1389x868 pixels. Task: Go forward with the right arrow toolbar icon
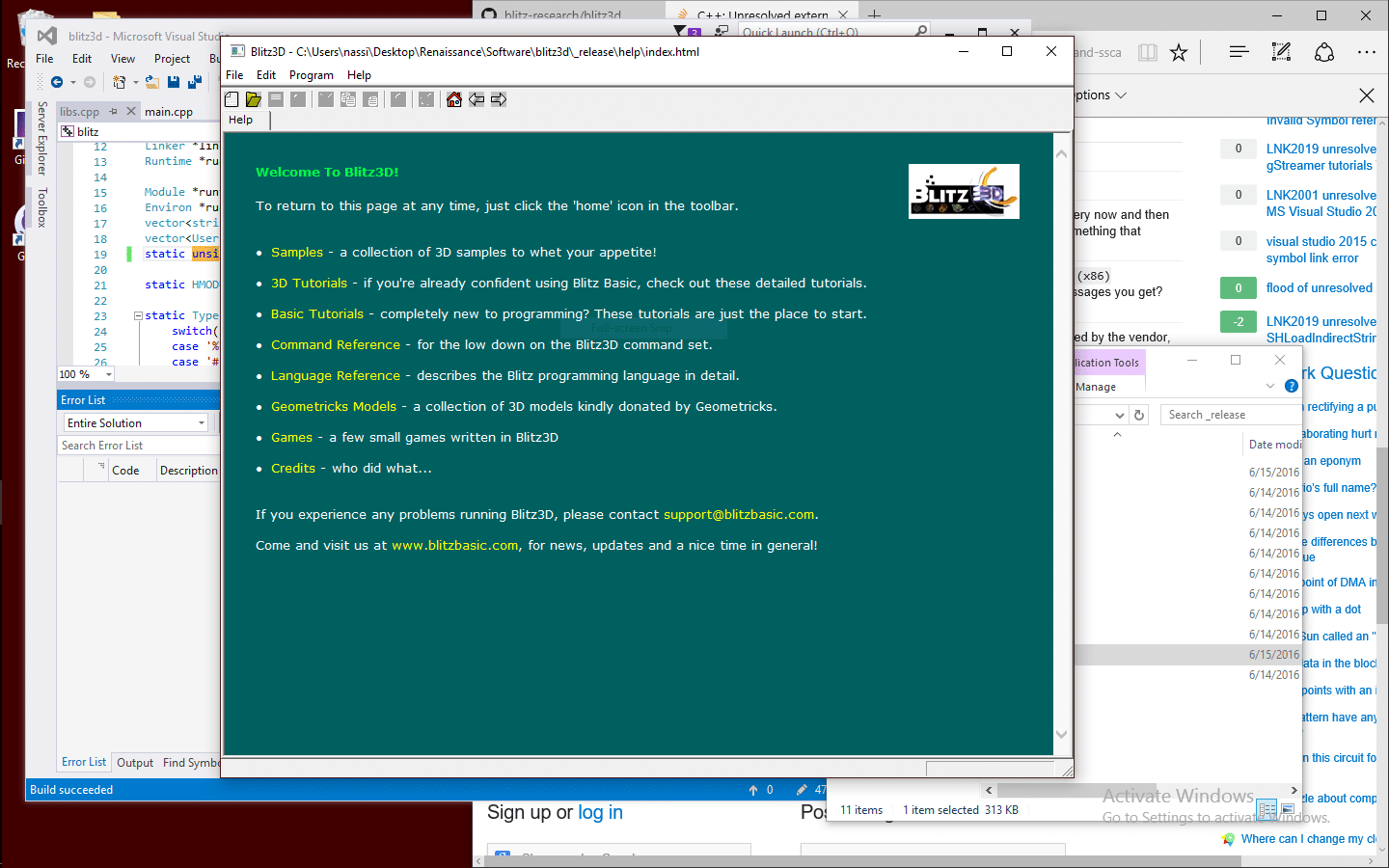(x=499, y=99)
